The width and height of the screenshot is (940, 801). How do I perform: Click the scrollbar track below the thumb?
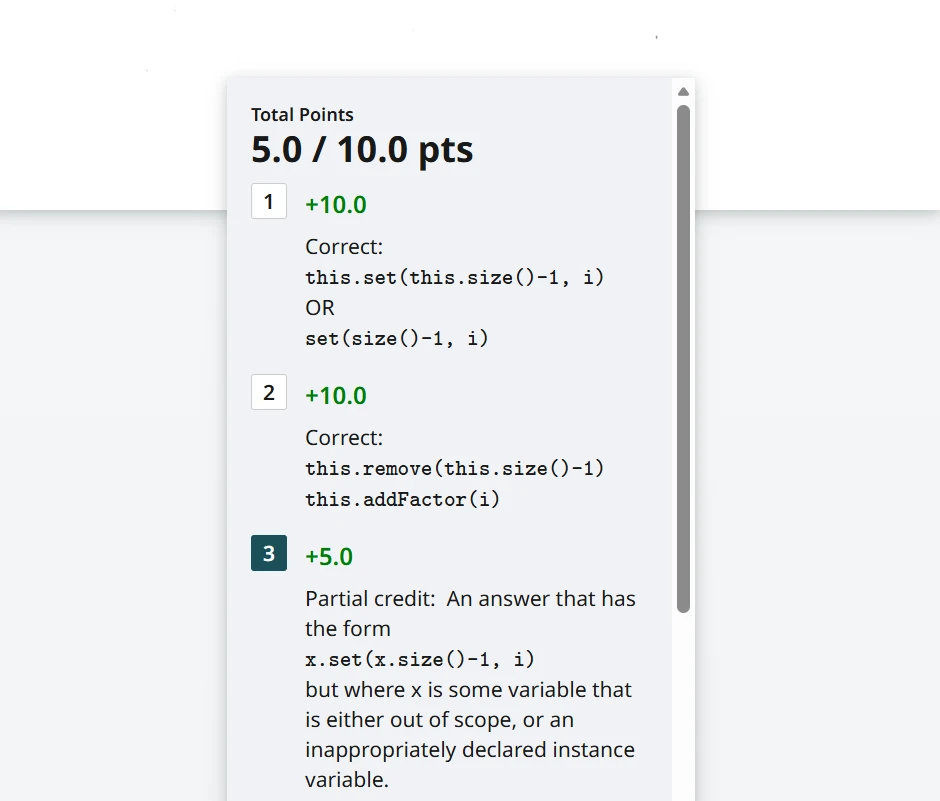[683, 700]
